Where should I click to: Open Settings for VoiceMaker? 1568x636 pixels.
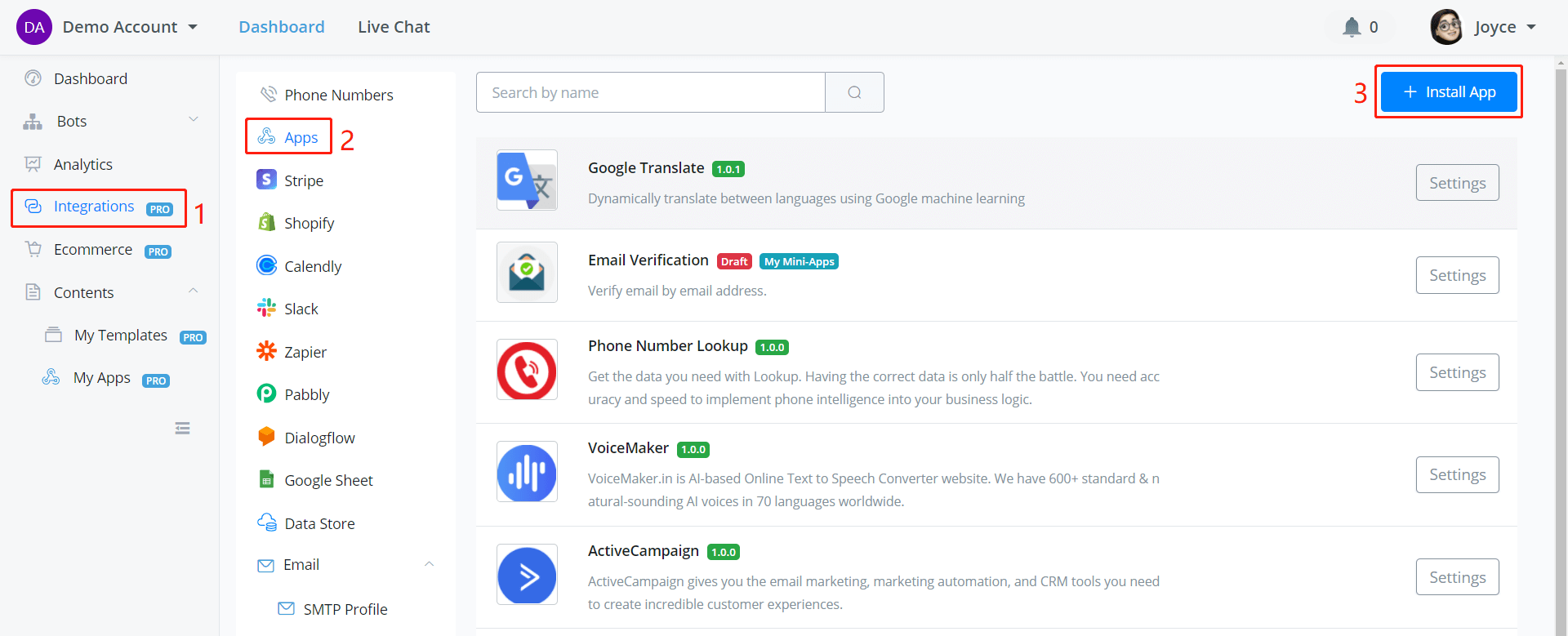pyautogui.click(x=1458, y=474)
